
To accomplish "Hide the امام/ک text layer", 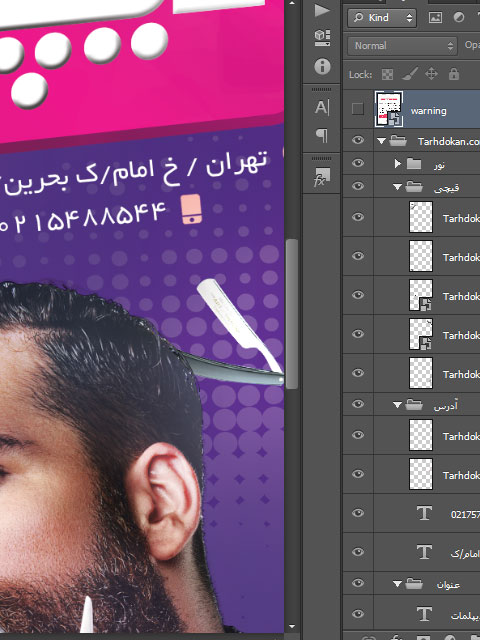I will tap(358, 552).
